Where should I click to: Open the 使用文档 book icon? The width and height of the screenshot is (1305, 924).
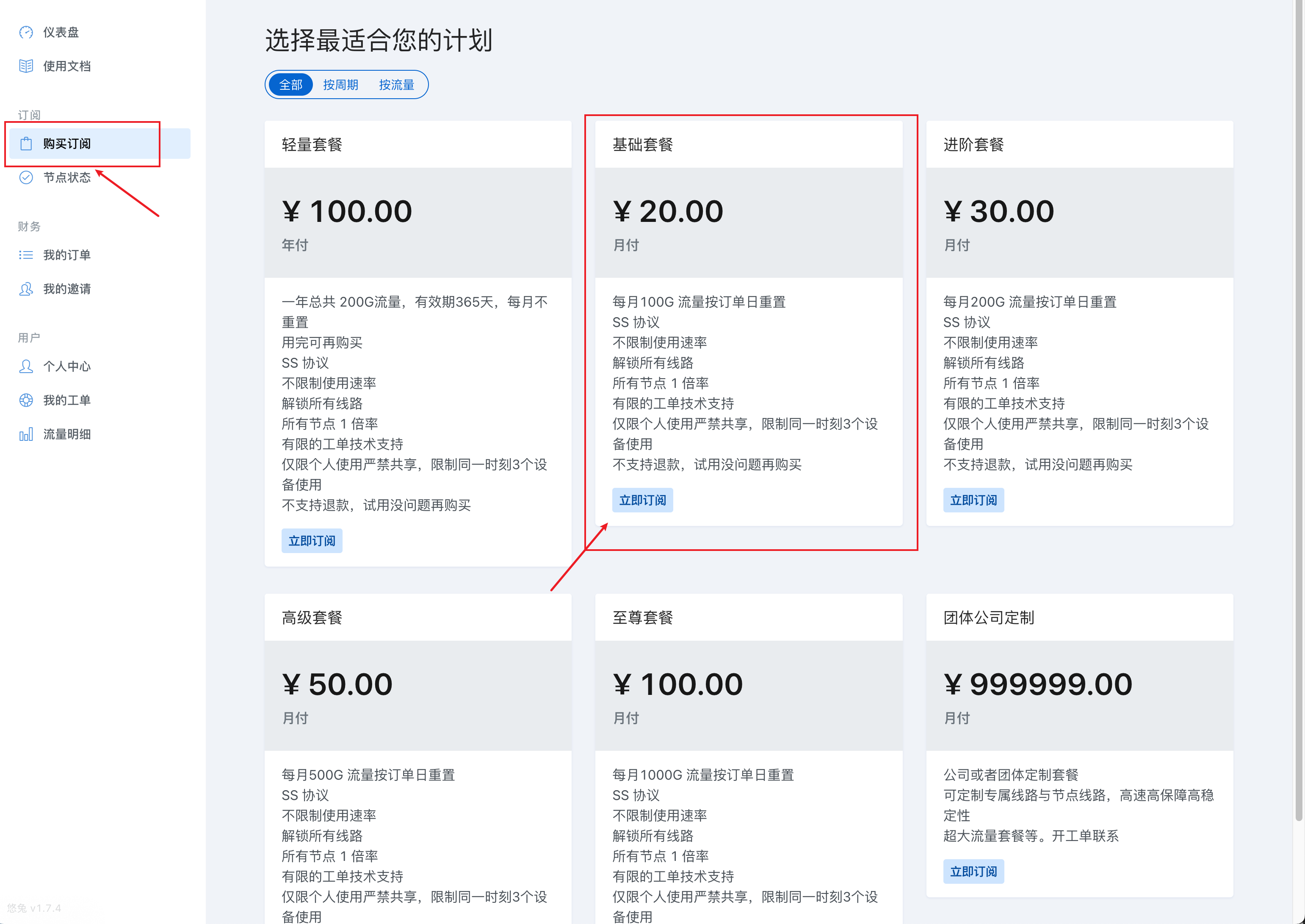(26, 66)
